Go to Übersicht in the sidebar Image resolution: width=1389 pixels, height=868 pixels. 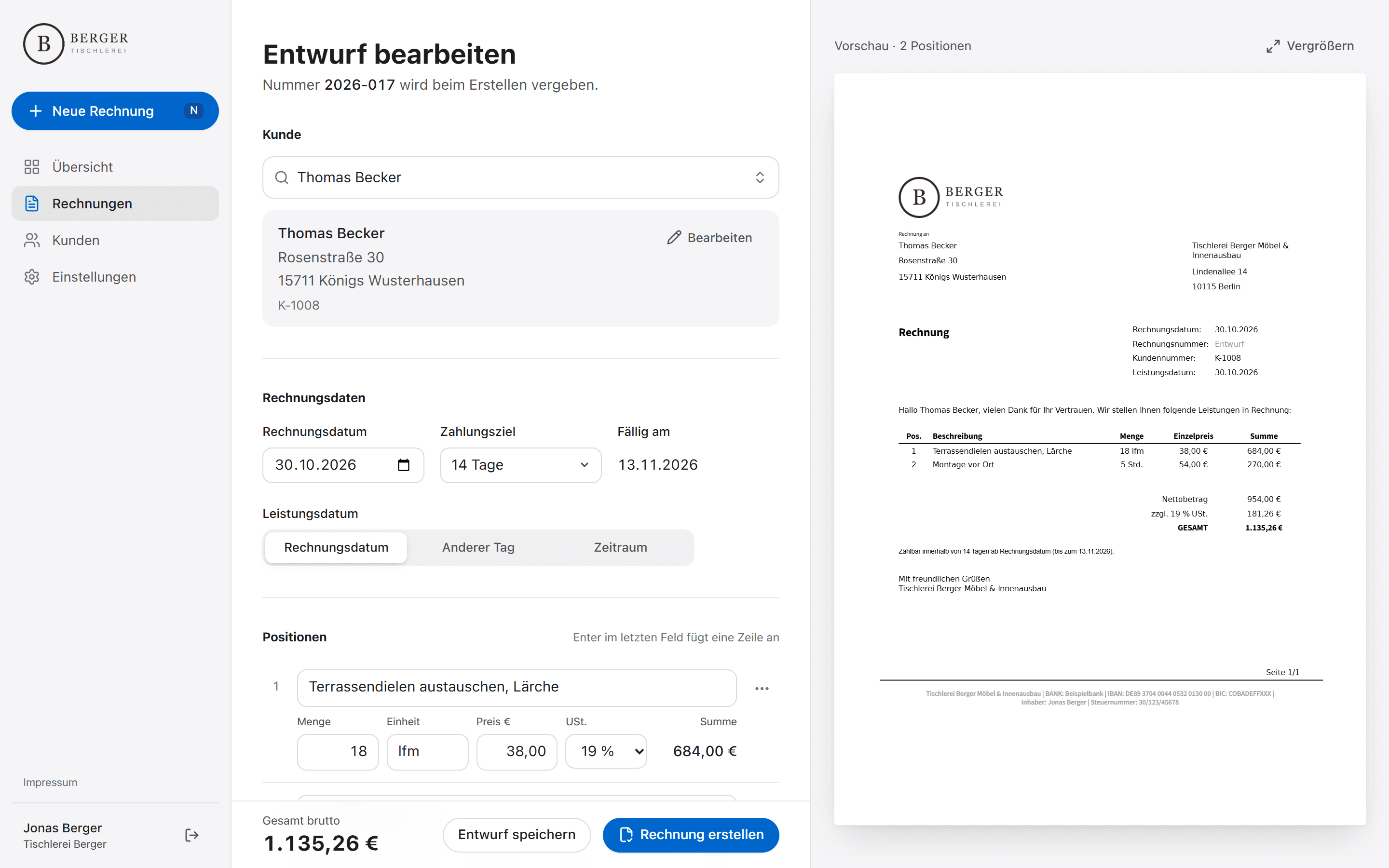[x=115, y=167]
